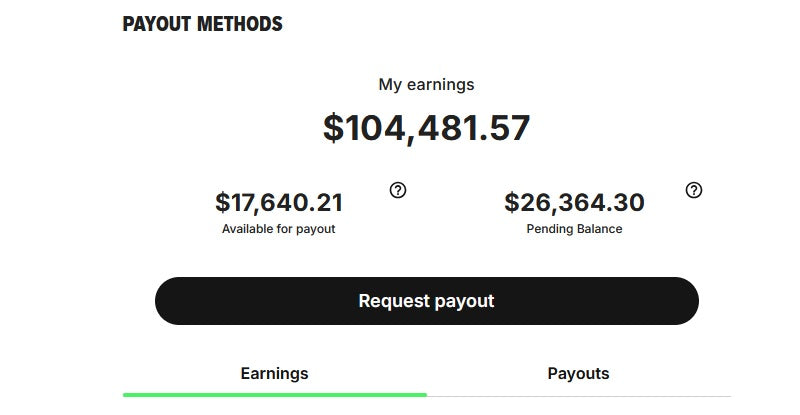Click the Available for payout caption
This screenshot has width=800, height=415.
[279, 229]
